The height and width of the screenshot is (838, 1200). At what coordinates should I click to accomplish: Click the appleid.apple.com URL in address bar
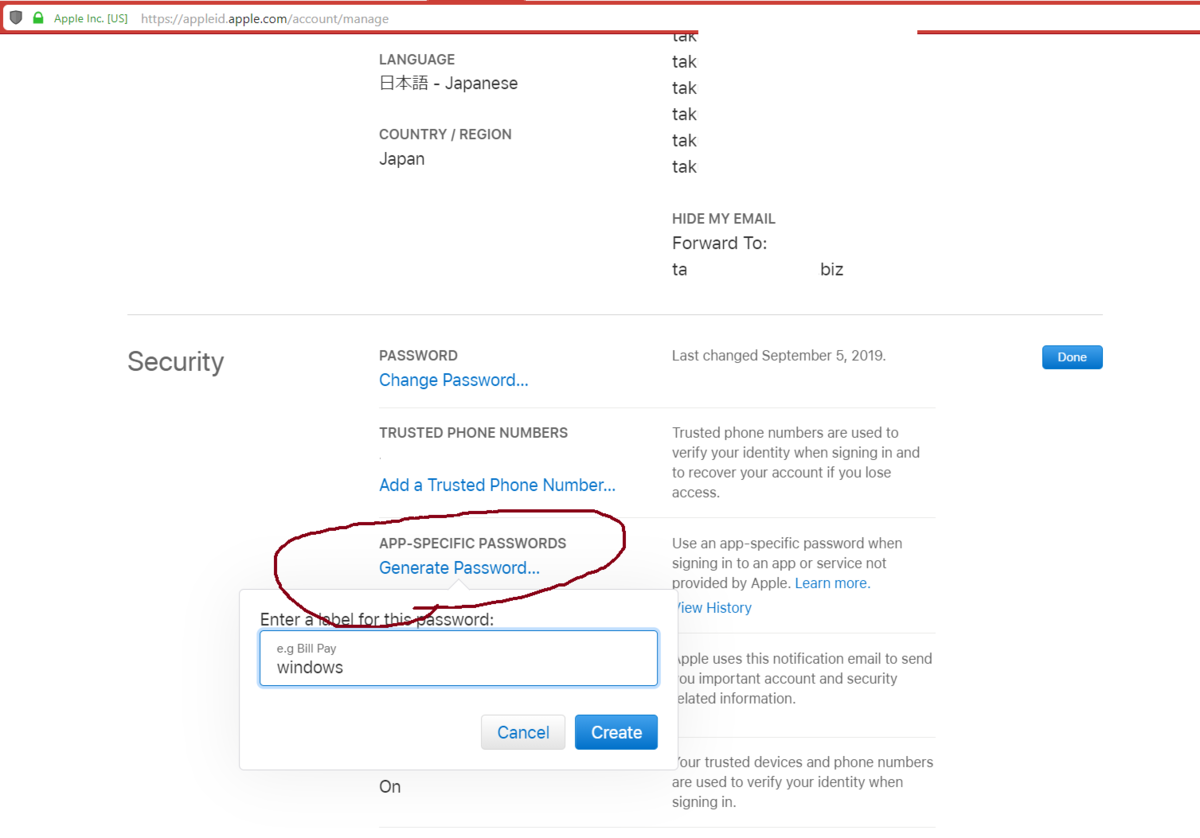pyautogui.click(x=265, y=18)
